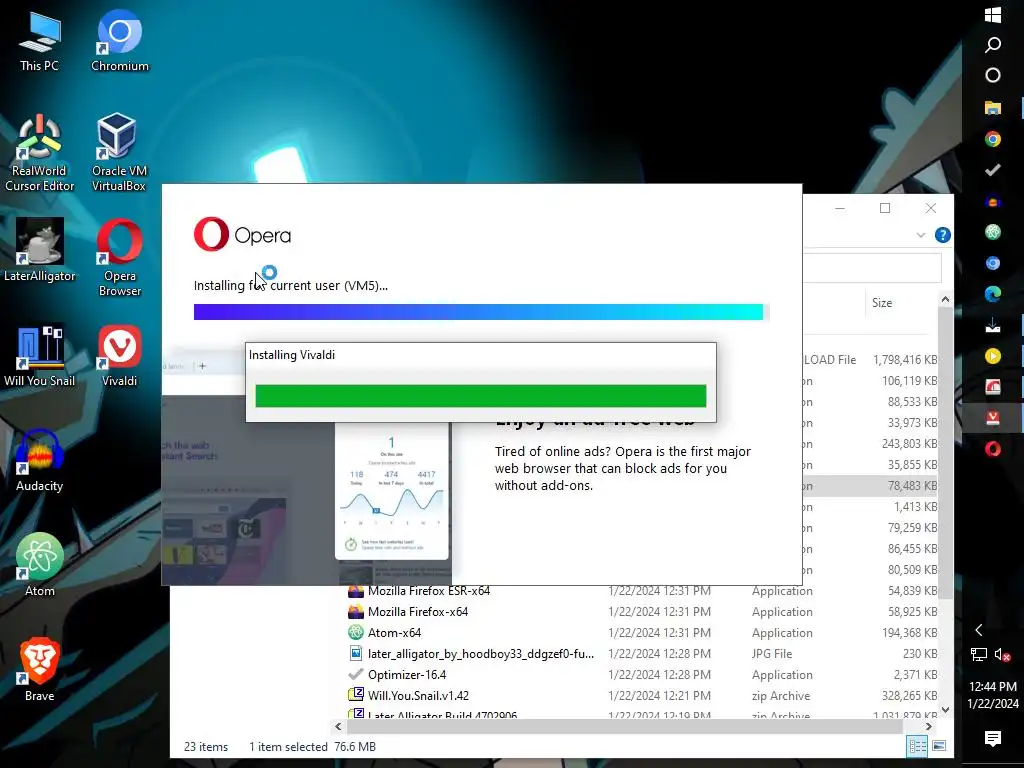Minimize the File Explorer window
1024x768 pixels.
coord(840,208)
